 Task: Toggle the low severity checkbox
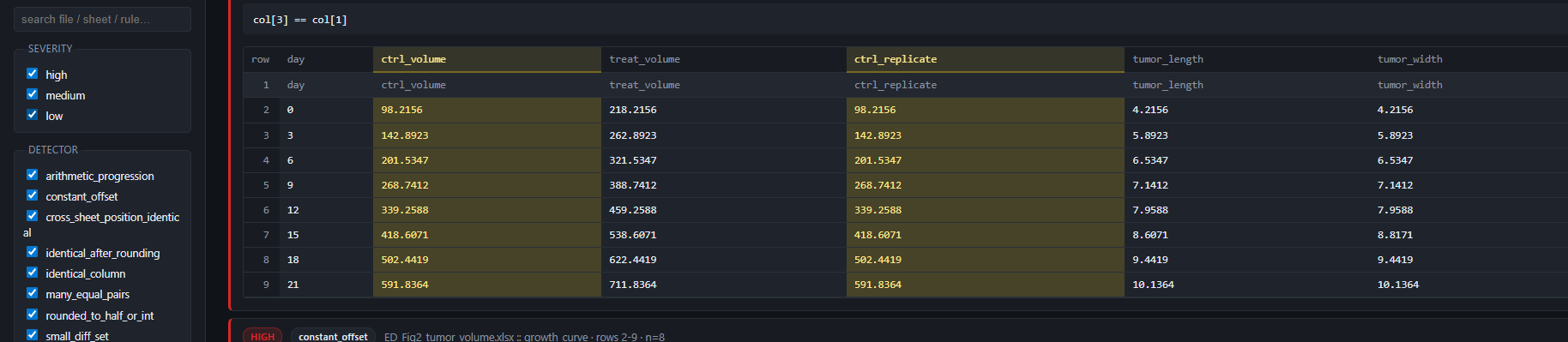pyautogui.click(x=33, y=115)
